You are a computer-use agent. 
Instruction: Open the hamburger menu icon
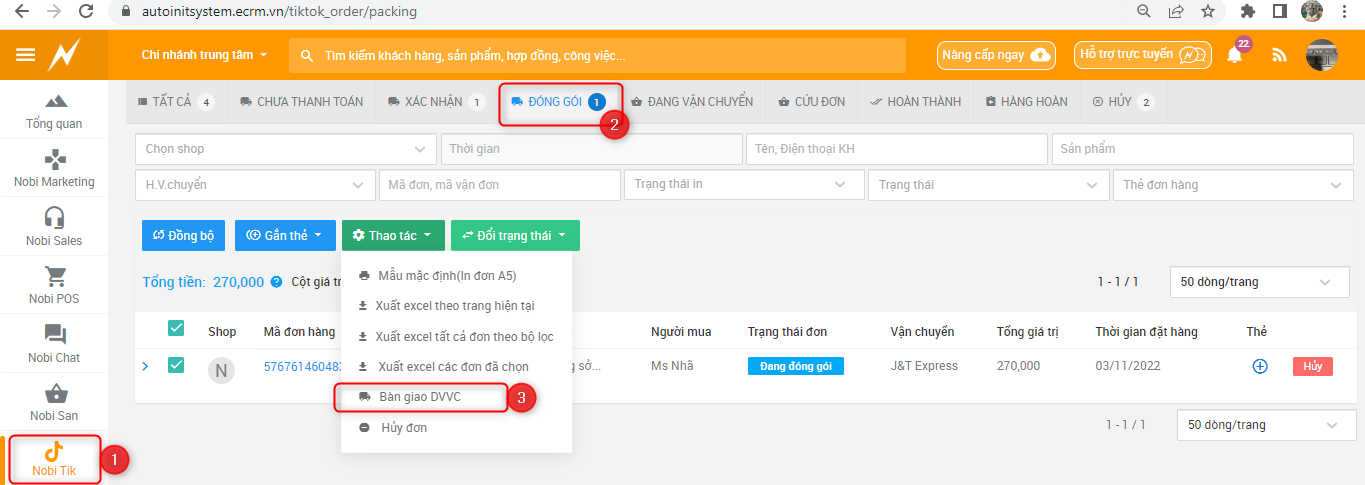pyautogui.click(x=25, y=55)
